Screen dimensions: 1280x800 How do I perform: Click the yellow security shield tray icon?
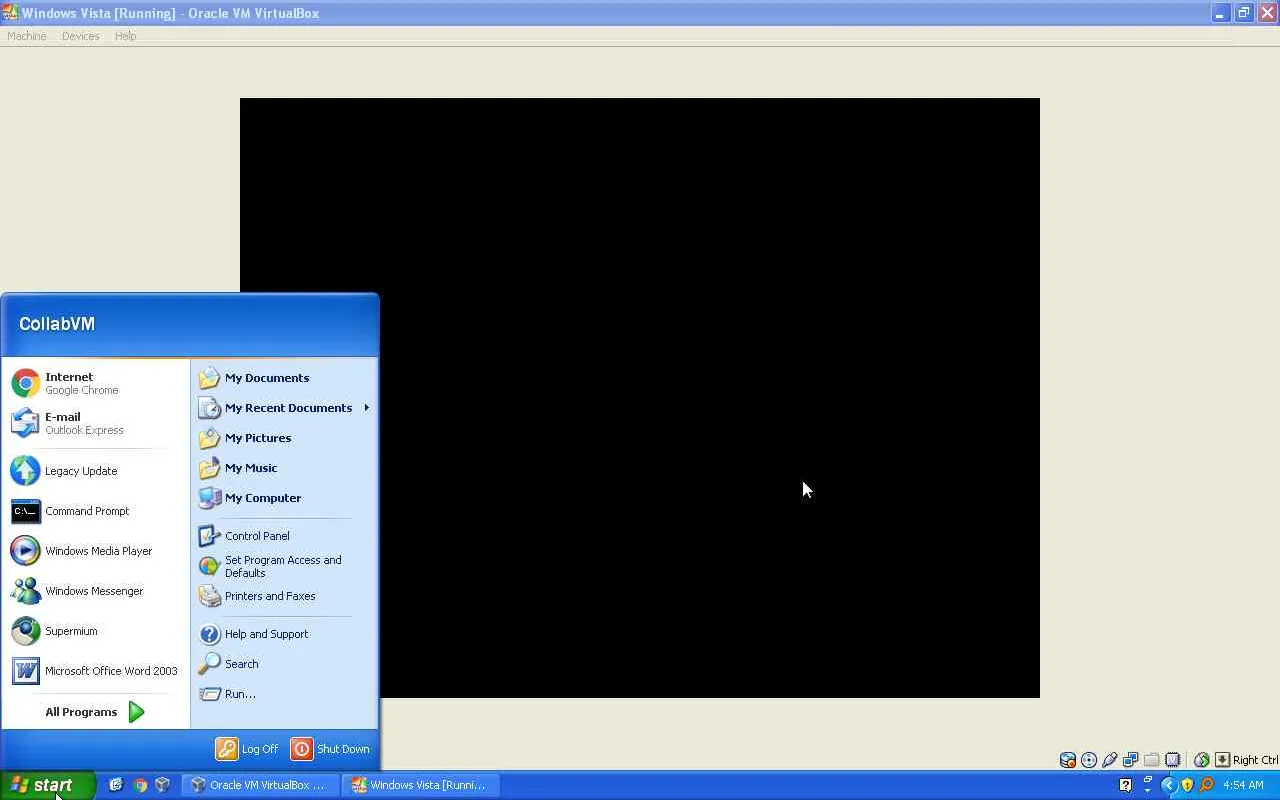click(x=1187, y=785)
